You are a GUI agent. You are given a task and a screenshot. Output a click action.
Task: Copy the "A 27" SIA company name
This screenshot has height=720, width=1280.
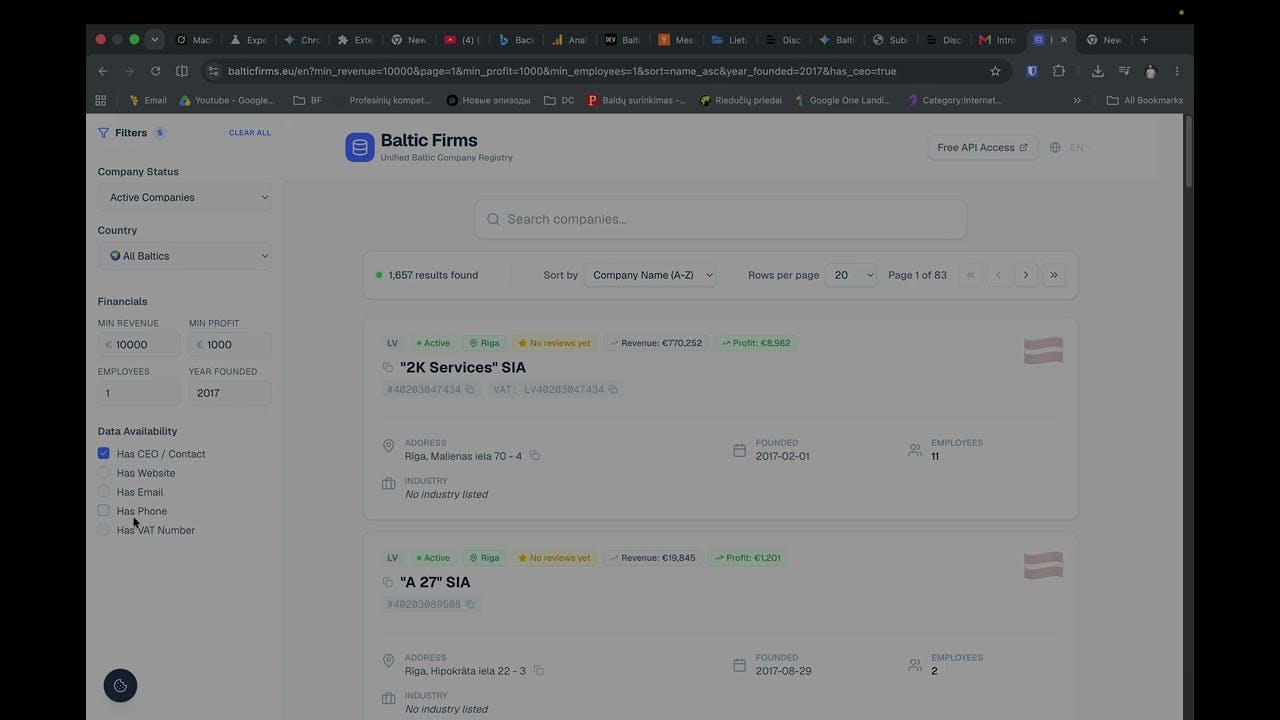[388, 583]
